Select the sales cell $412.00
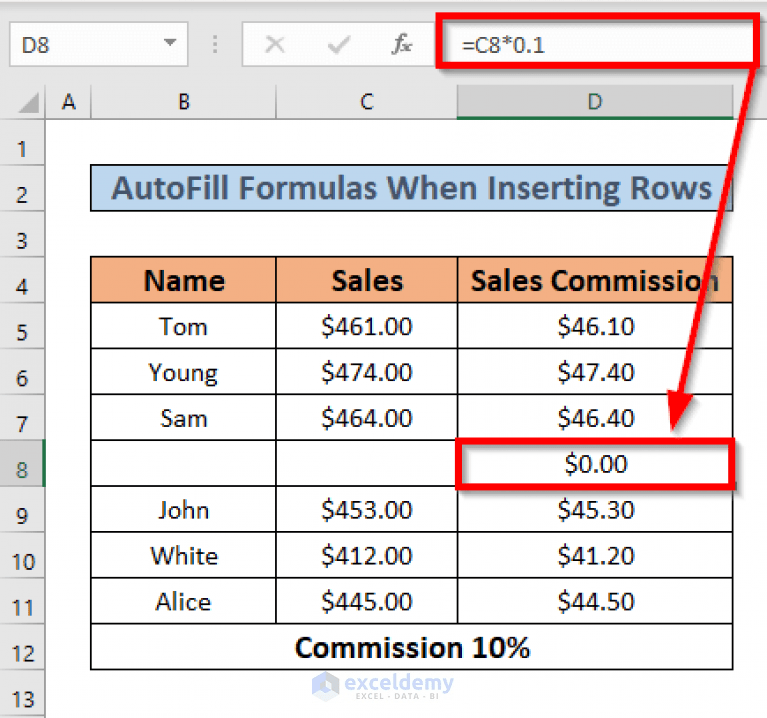The height and width of the screenshot is (718, 767). (x=367, y=555)
